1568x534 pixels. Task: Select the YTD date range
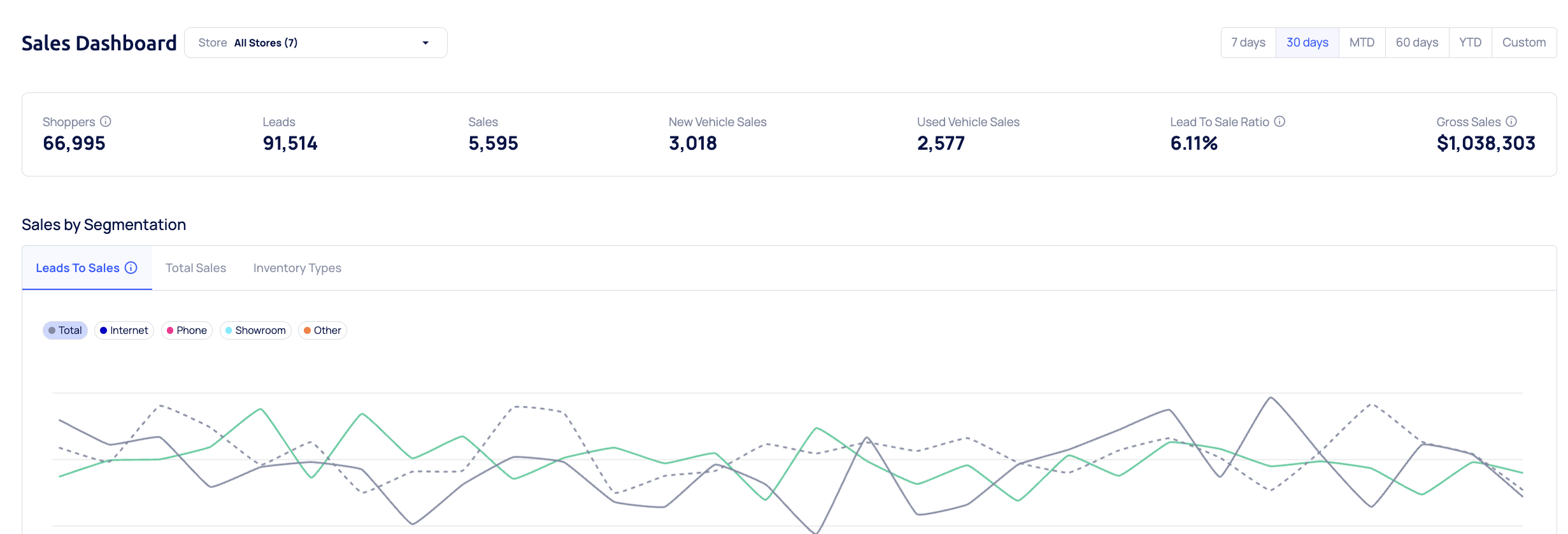1470,43
